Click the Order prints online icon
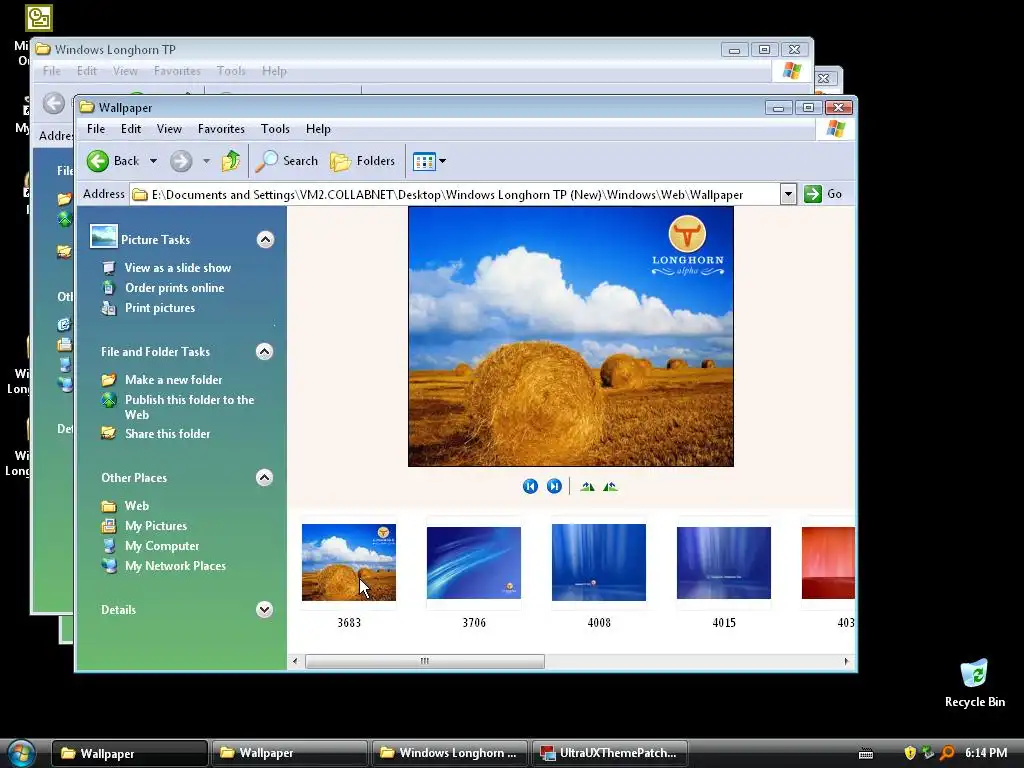The height and width of the screenshot is (768, 1024). click(x=108, y=287)
